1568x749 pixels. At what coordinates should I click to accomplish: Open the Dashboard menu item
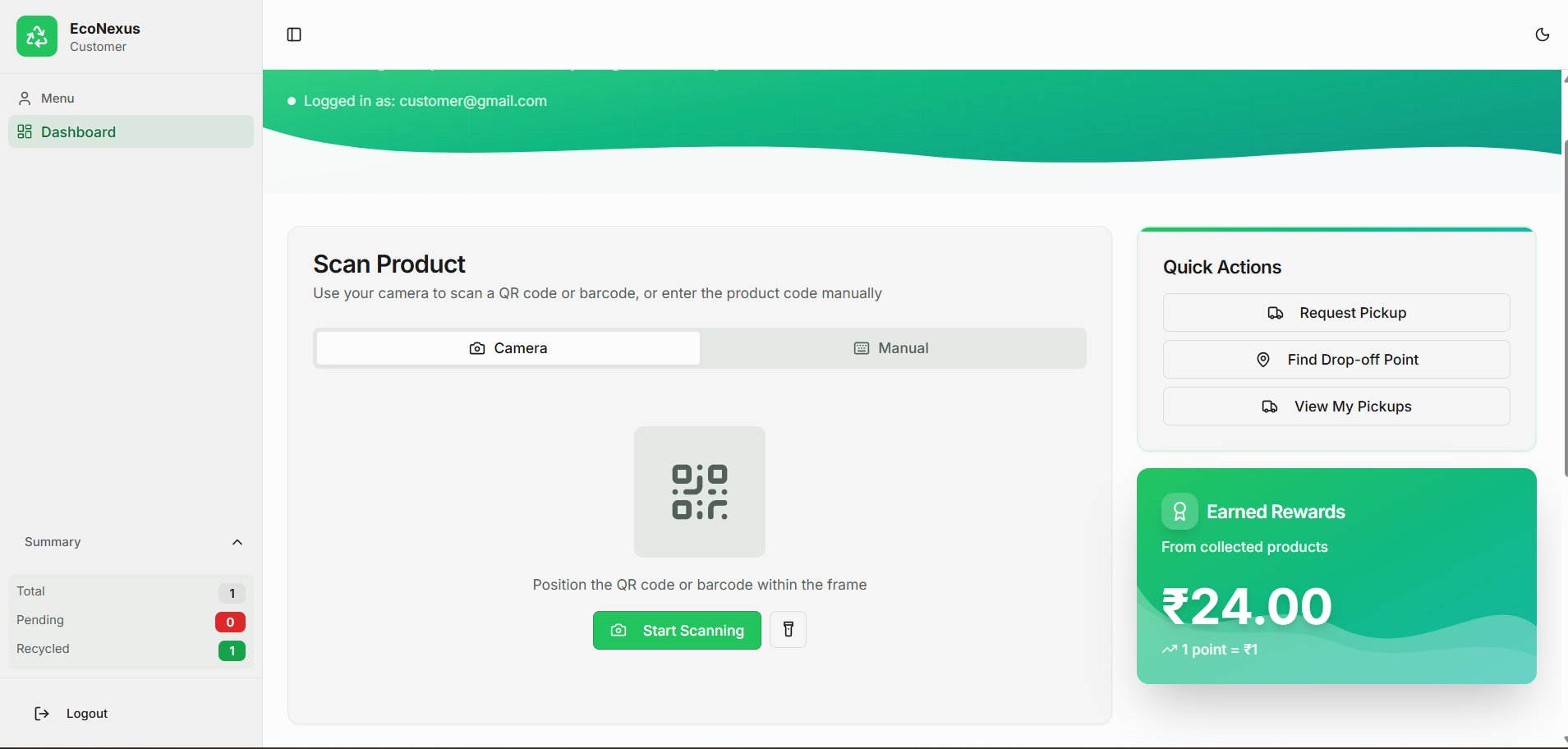click(x=131, y=131)
